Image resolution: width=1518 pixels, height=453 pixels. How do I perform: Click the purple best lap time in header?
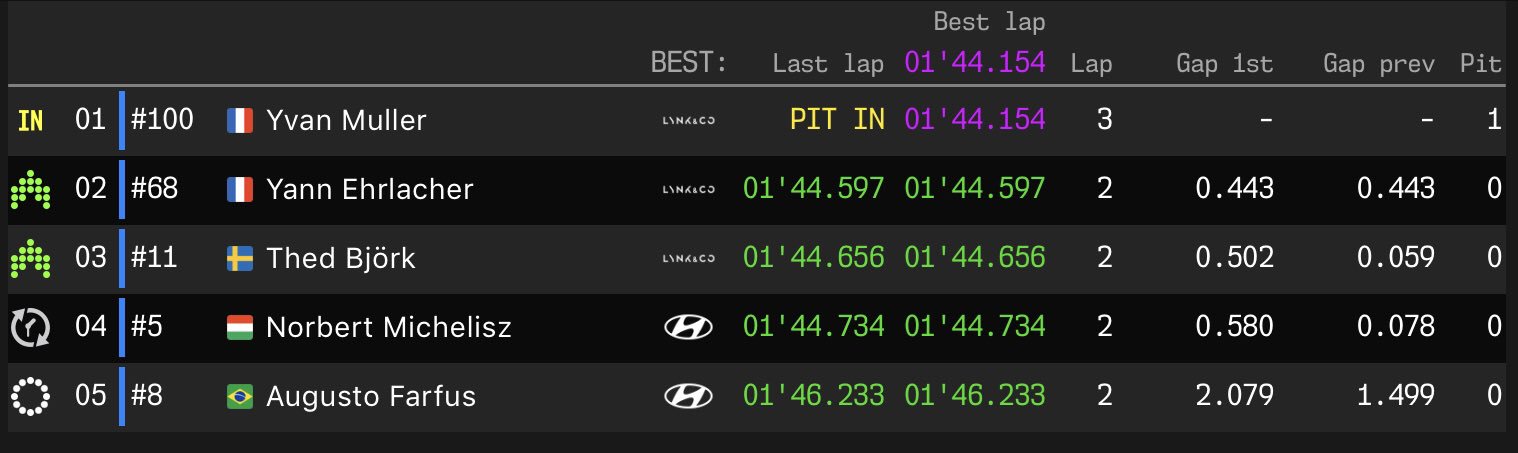point(975,63)
